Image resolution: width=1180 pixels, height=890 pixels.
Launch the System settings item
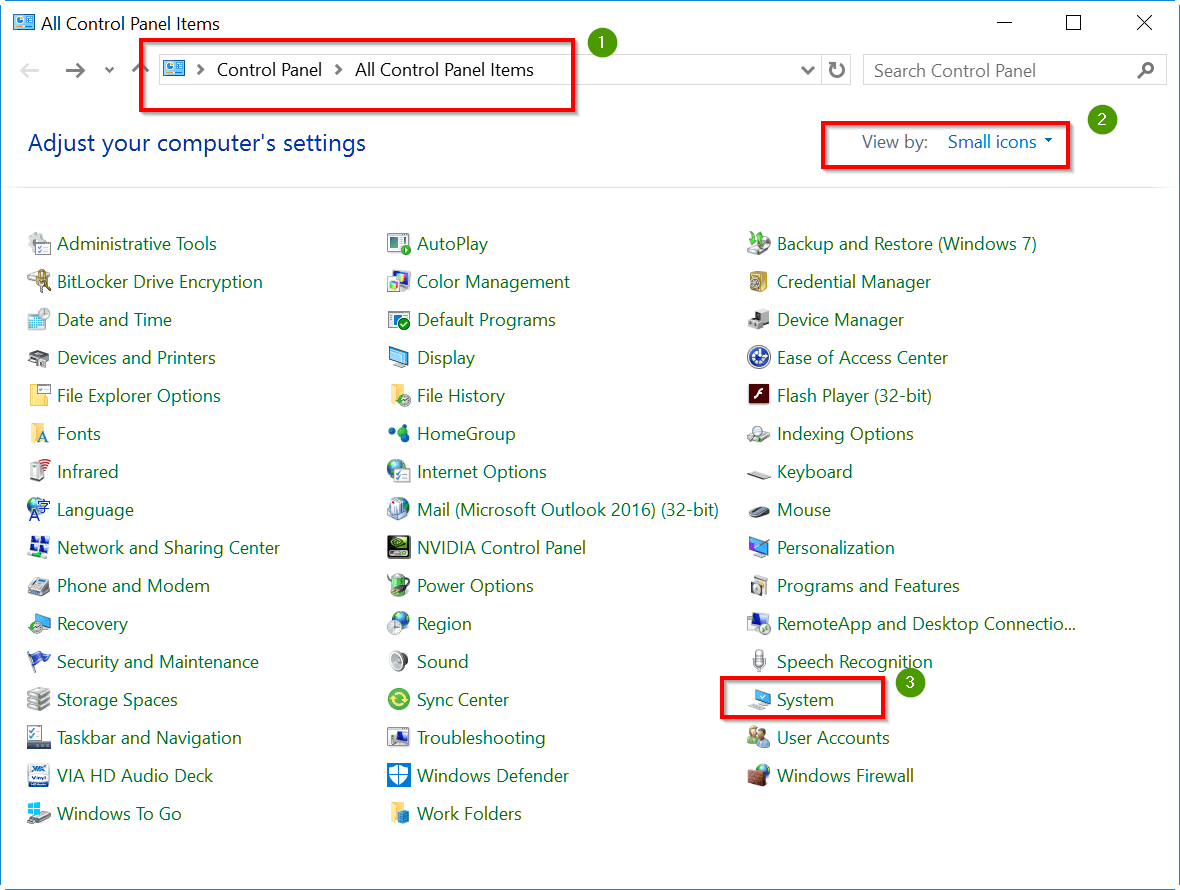[x=808, y=699]
